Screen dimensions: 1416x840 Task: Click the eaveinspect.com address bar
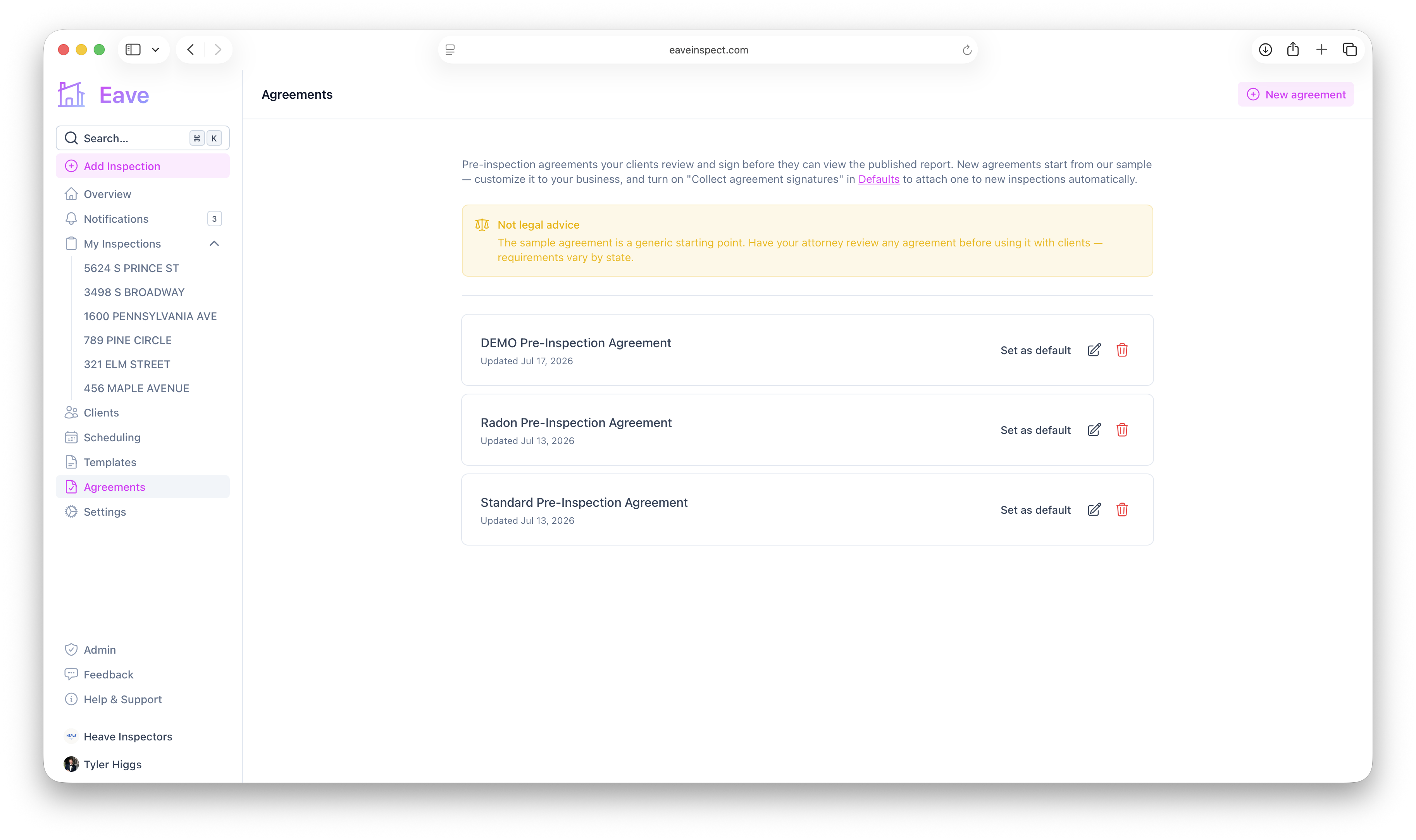coord(708,50)
